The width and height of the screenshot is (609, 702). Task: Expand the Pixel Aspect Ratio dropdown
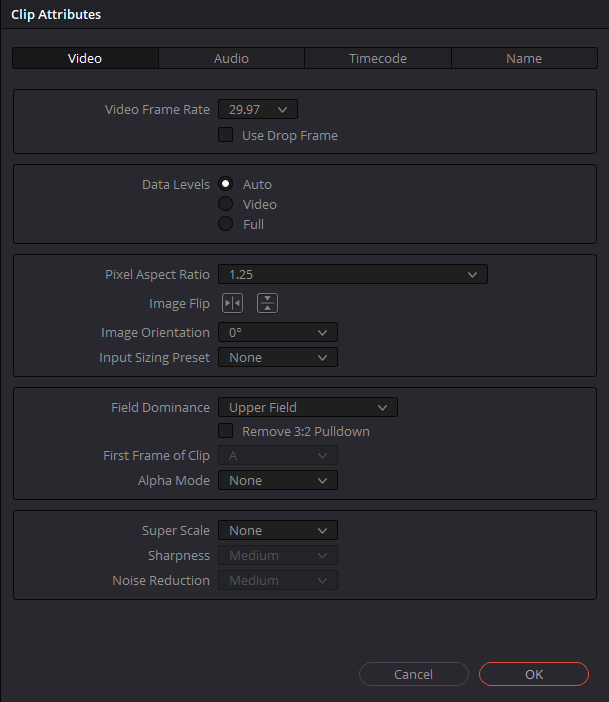coord(353,274)
